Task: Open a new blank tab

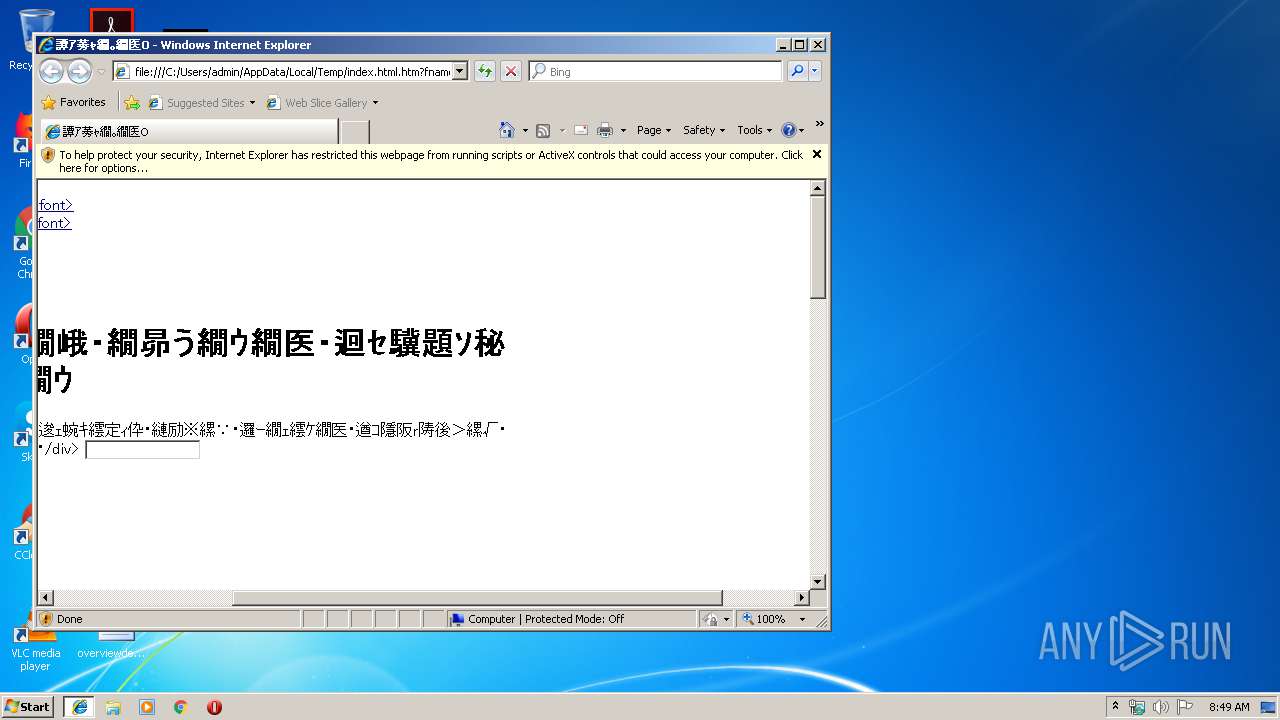Action: pos(355,132)
